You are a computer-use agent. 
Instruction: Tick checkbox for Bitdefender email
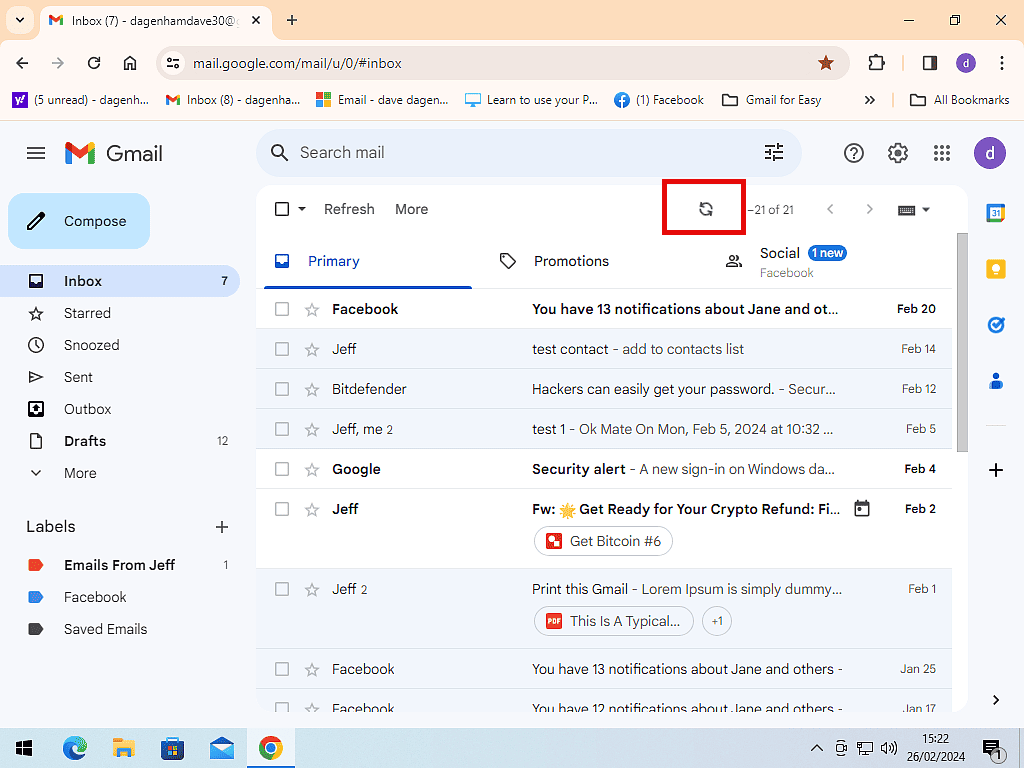click(282, 389)
